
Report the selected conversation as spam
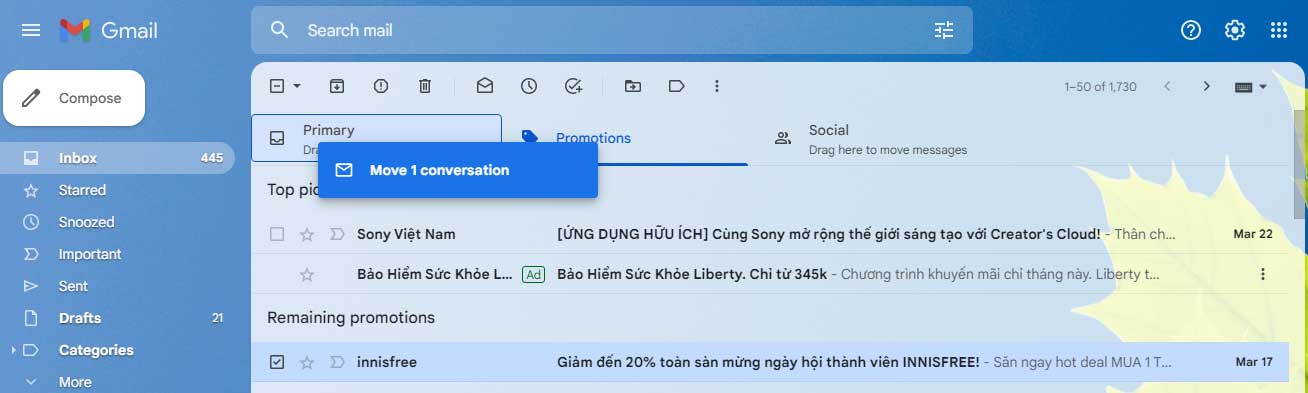click(381, 86)
